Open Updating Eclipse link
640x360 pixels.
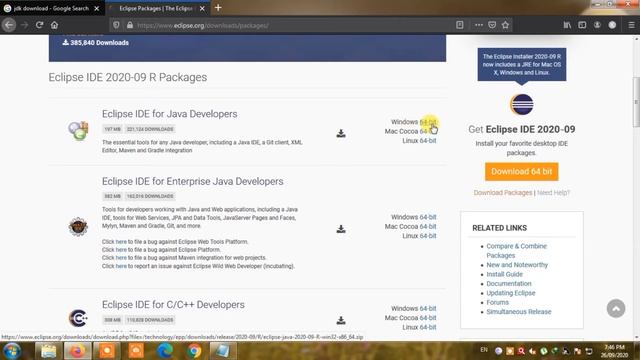point(511,293)
